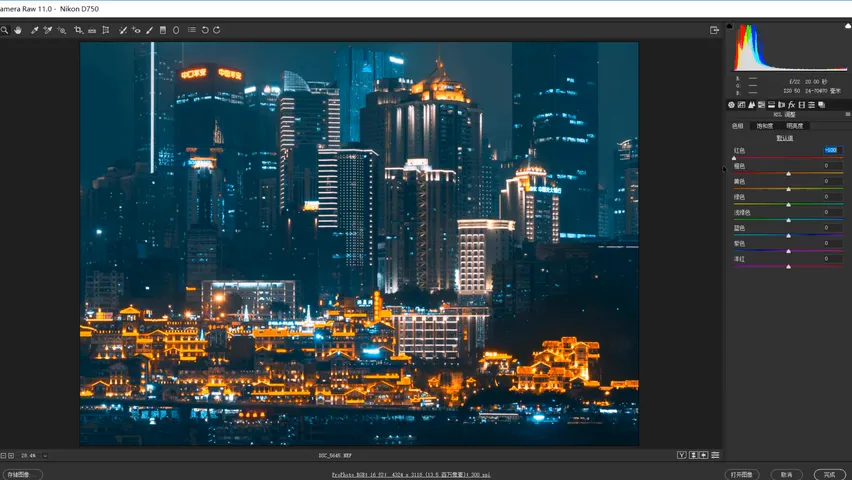Click the 取消 (Cancel) button
This screenshot has width=852, height=480.
pyautogui.click(x=787, y=475)
